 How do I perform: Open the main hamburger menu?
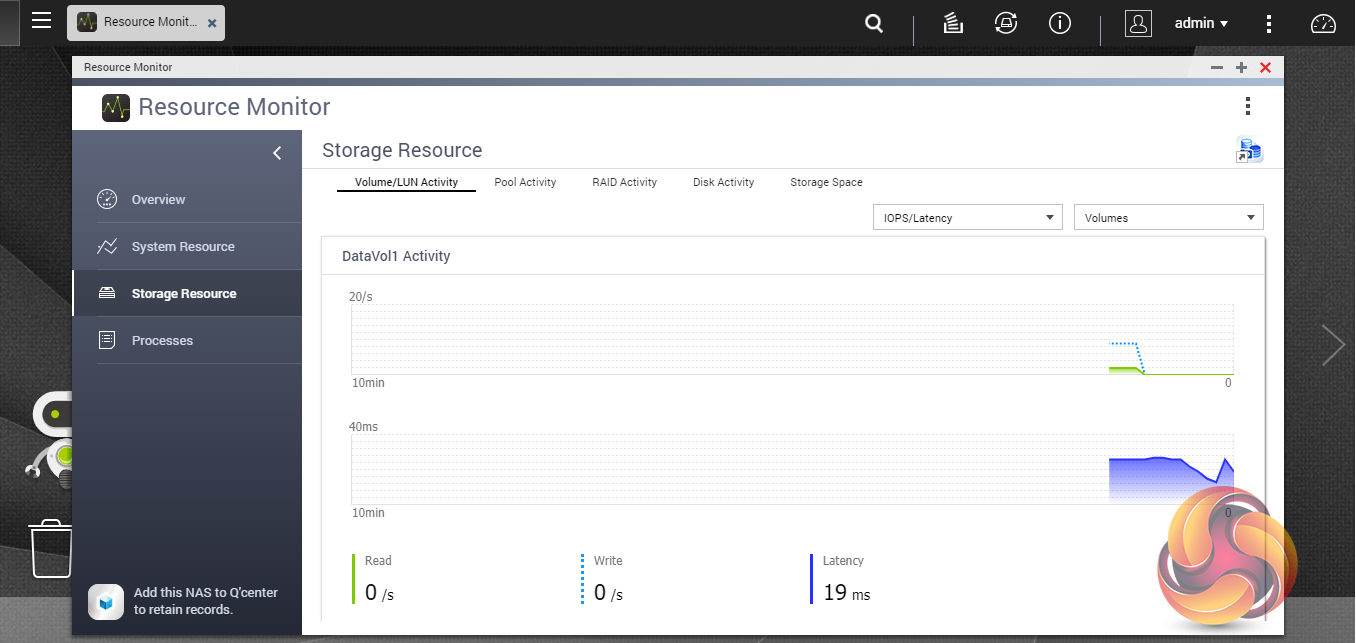41,21
